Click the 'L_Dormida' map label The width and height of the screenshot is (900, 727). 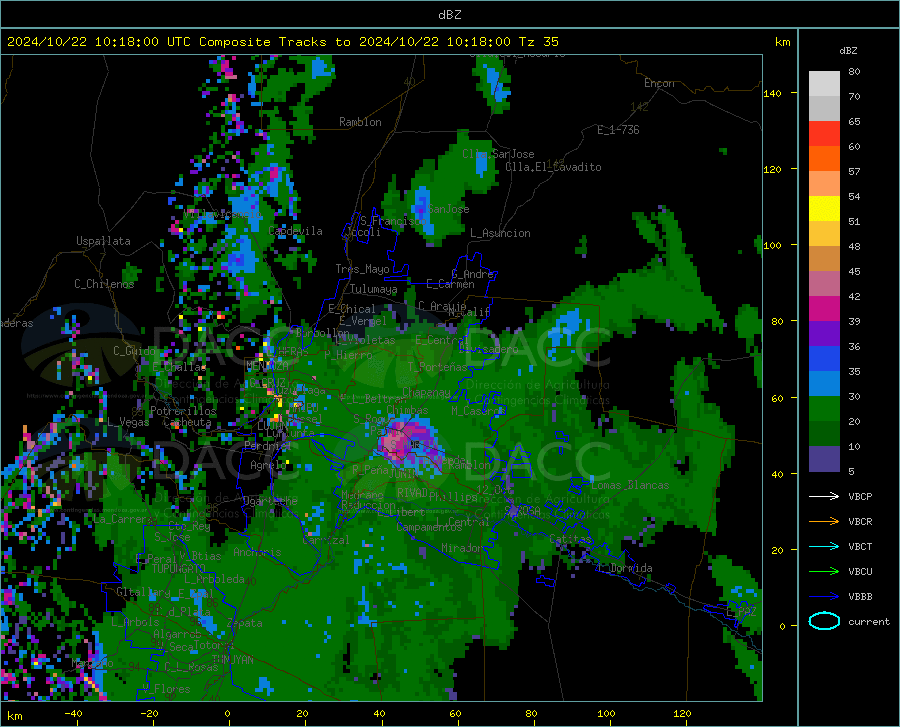click(625, 568)
